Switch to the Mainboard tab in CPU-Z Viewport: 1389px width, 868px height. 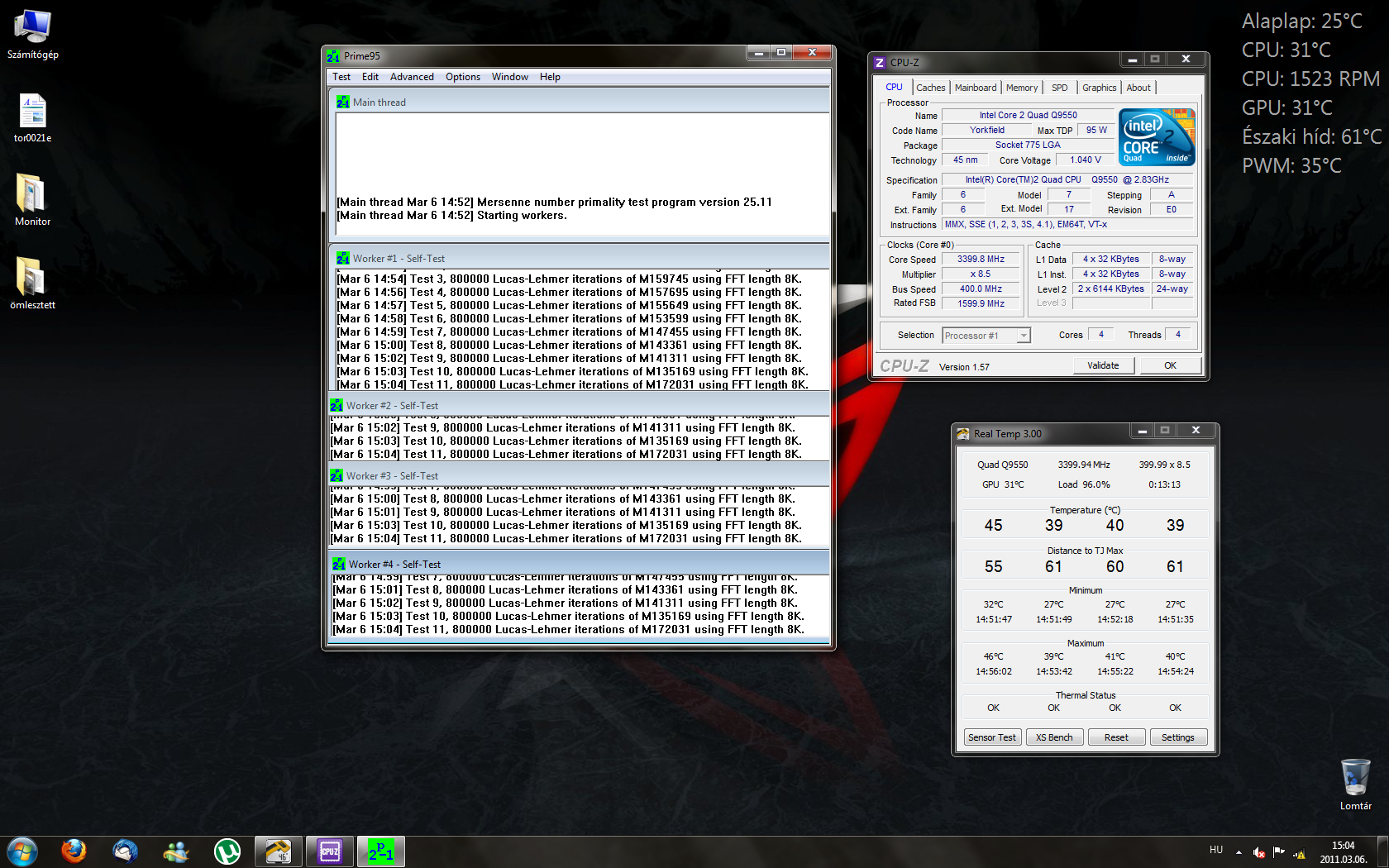[x=976, y=88]
